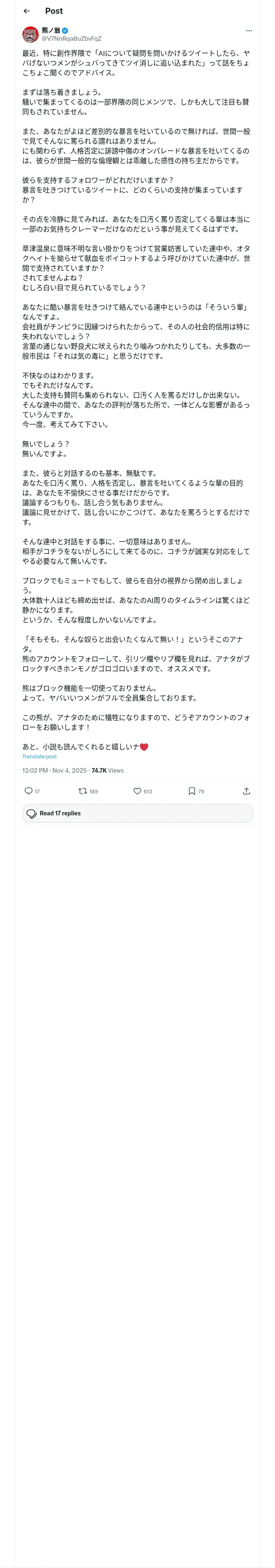The width and height of the screenshot is (275, 1568).
Task: Open the 熊ノ翁 profile avatar
Action: 31,34
